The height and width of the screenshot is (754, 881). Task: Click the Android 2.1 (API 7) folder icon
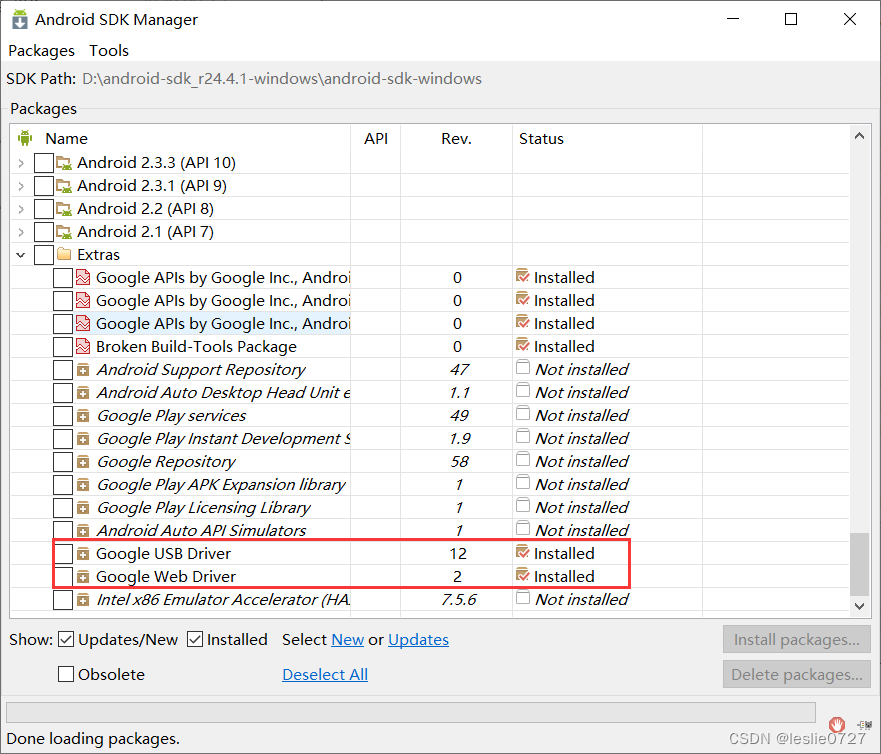click(64, 232)
